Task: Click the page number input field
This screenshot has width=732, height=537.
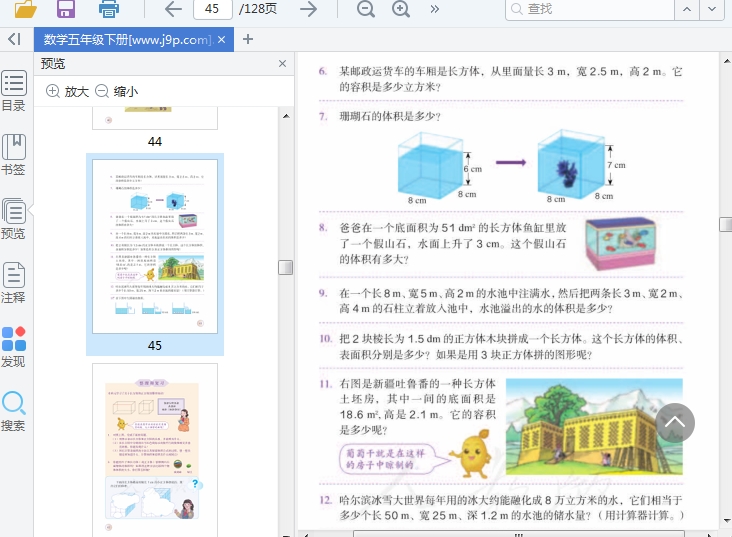Action: tap(212, 9)
